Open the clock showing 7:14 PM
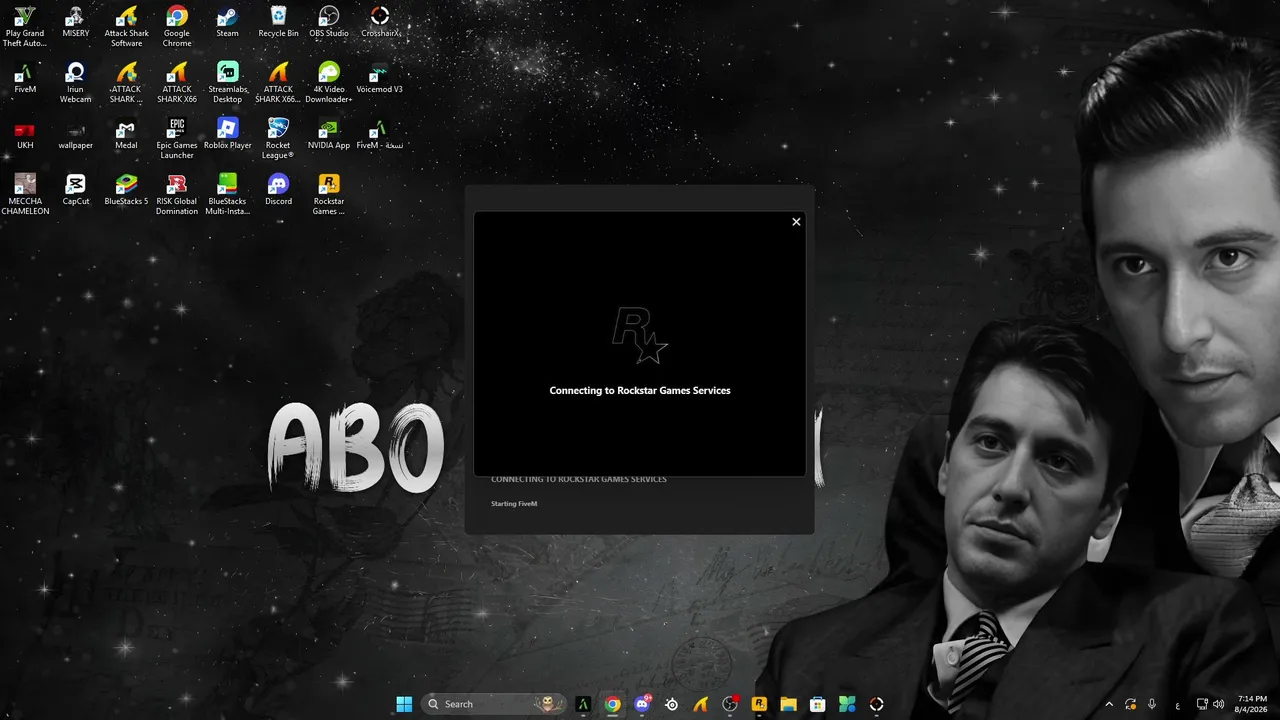1280x720 pixels. [x=1252, y=704]
